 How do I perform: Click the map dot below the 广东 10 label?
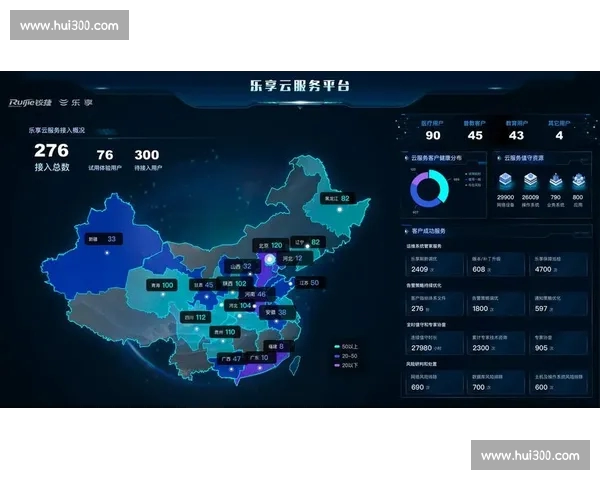[260, 368]
